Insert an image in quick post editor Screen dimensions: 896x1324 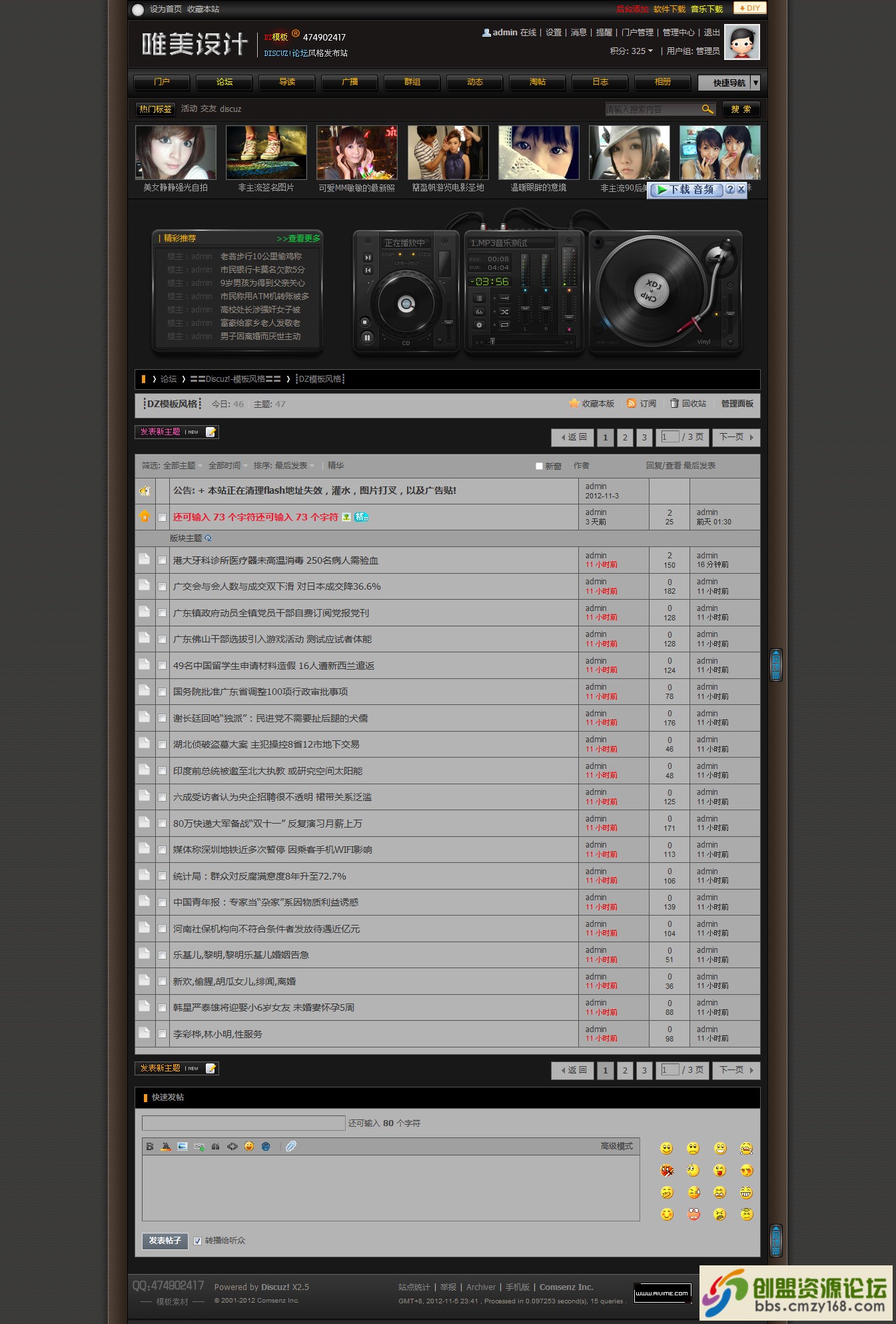(x=183, y=1146)
